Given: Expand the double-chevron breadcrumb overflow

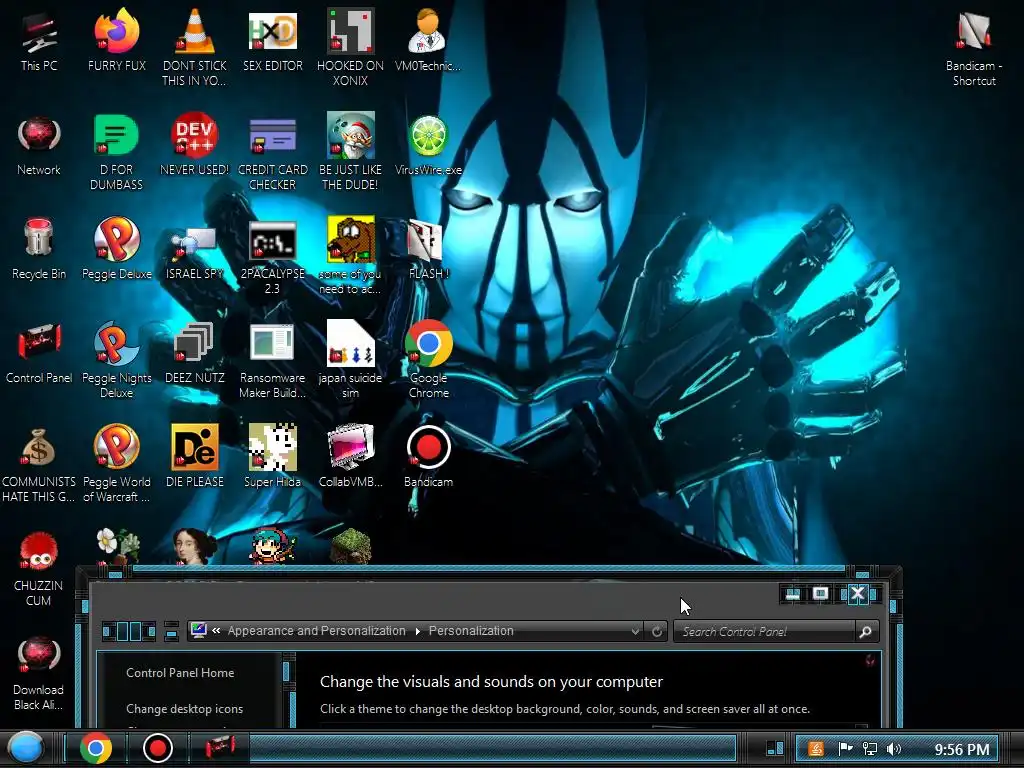Looking at the screenshot, I should coord(216,631).
